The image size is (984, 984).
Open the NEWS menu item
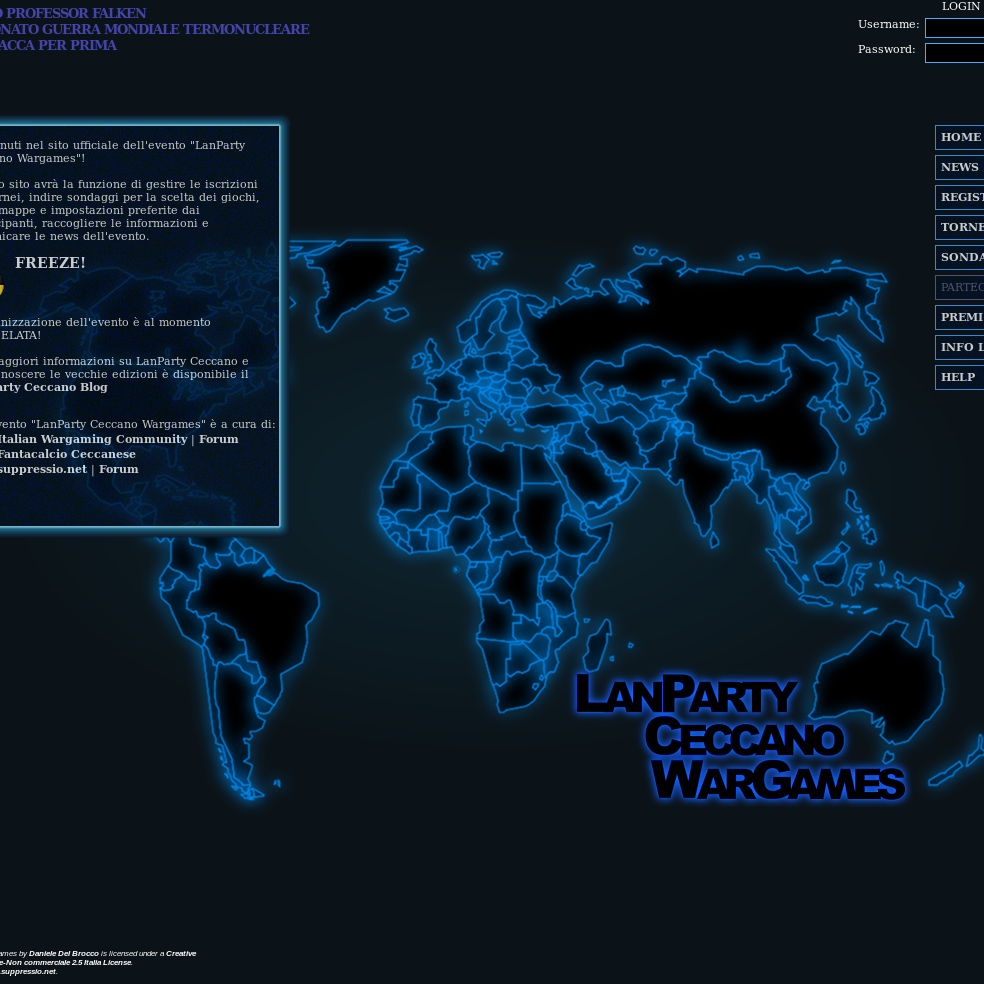[960, 168]
